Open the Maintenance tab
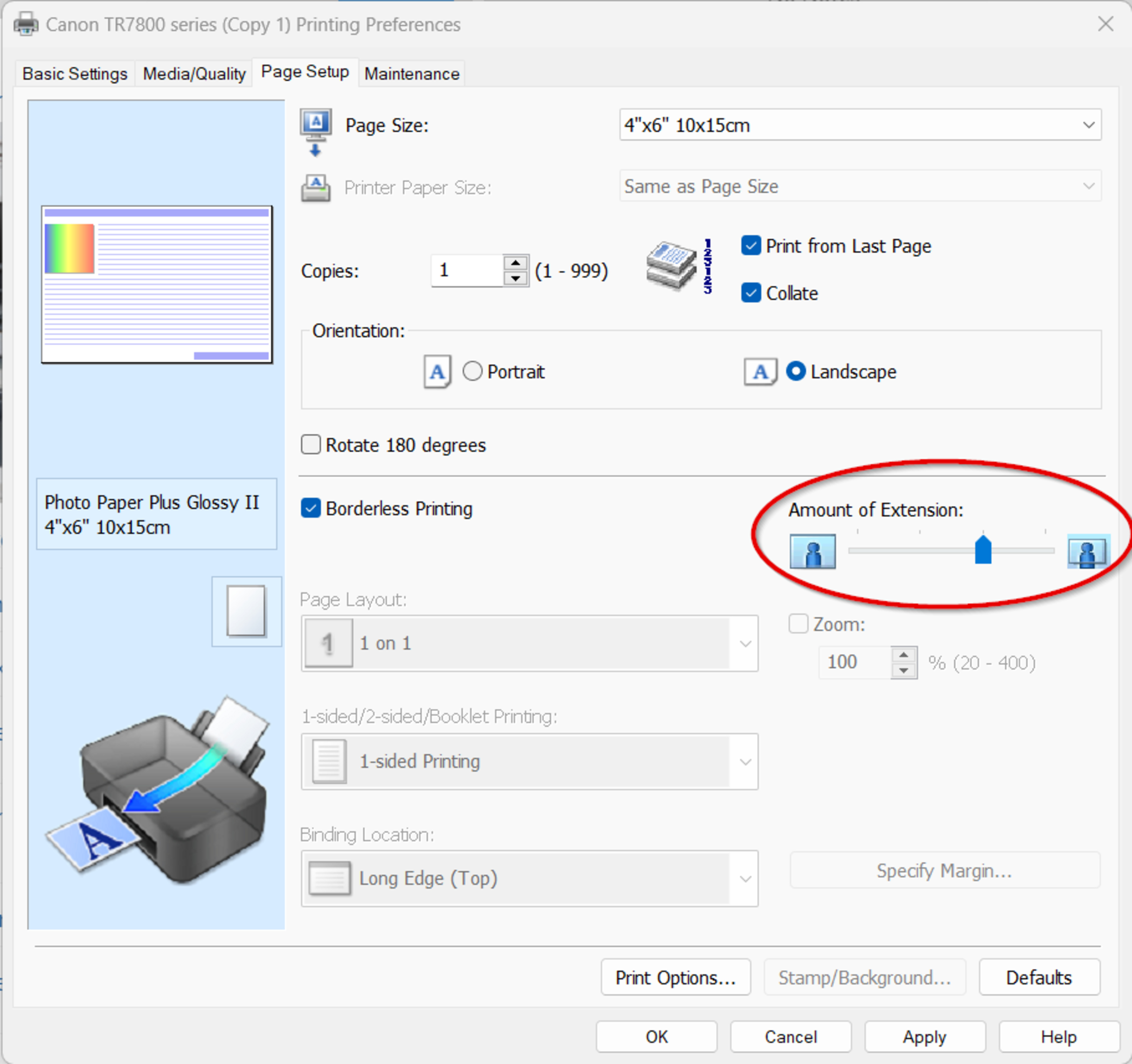 412,74
